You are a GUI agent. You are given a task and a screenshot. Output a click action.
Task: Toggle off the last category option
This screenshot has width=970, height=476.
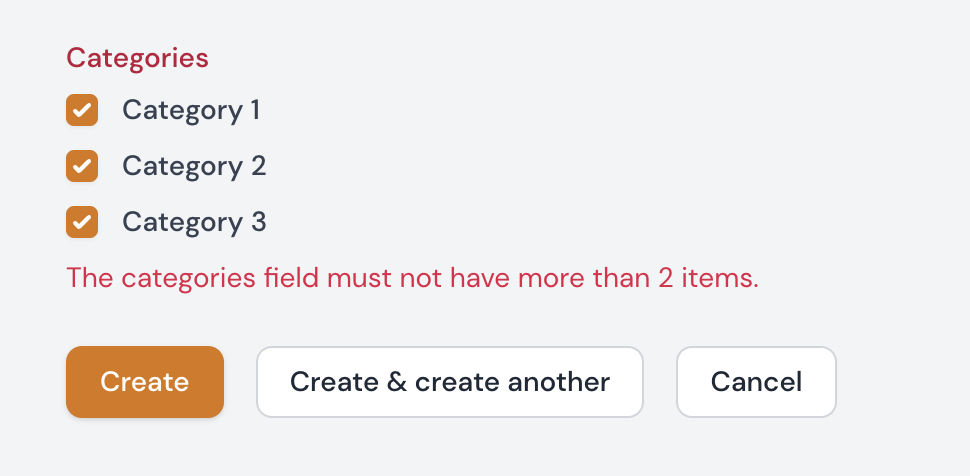click(x=82, y=222)
